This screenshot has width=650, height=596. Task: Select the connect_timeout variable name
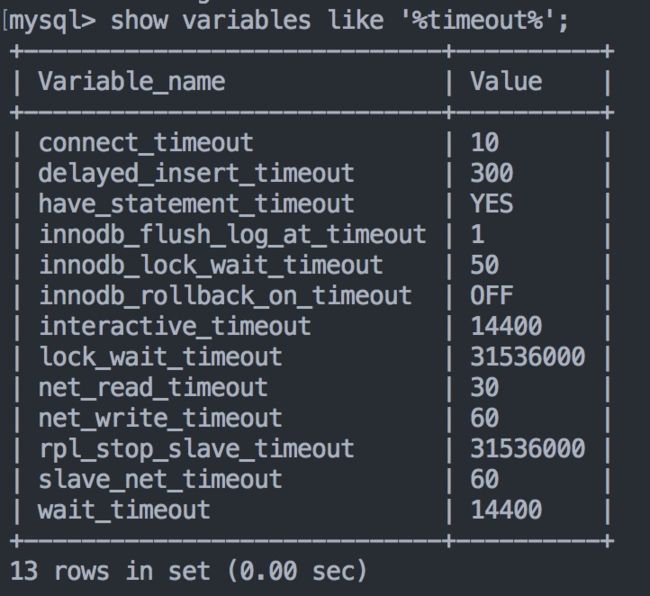pyautogui.click(x=146, y=143)
